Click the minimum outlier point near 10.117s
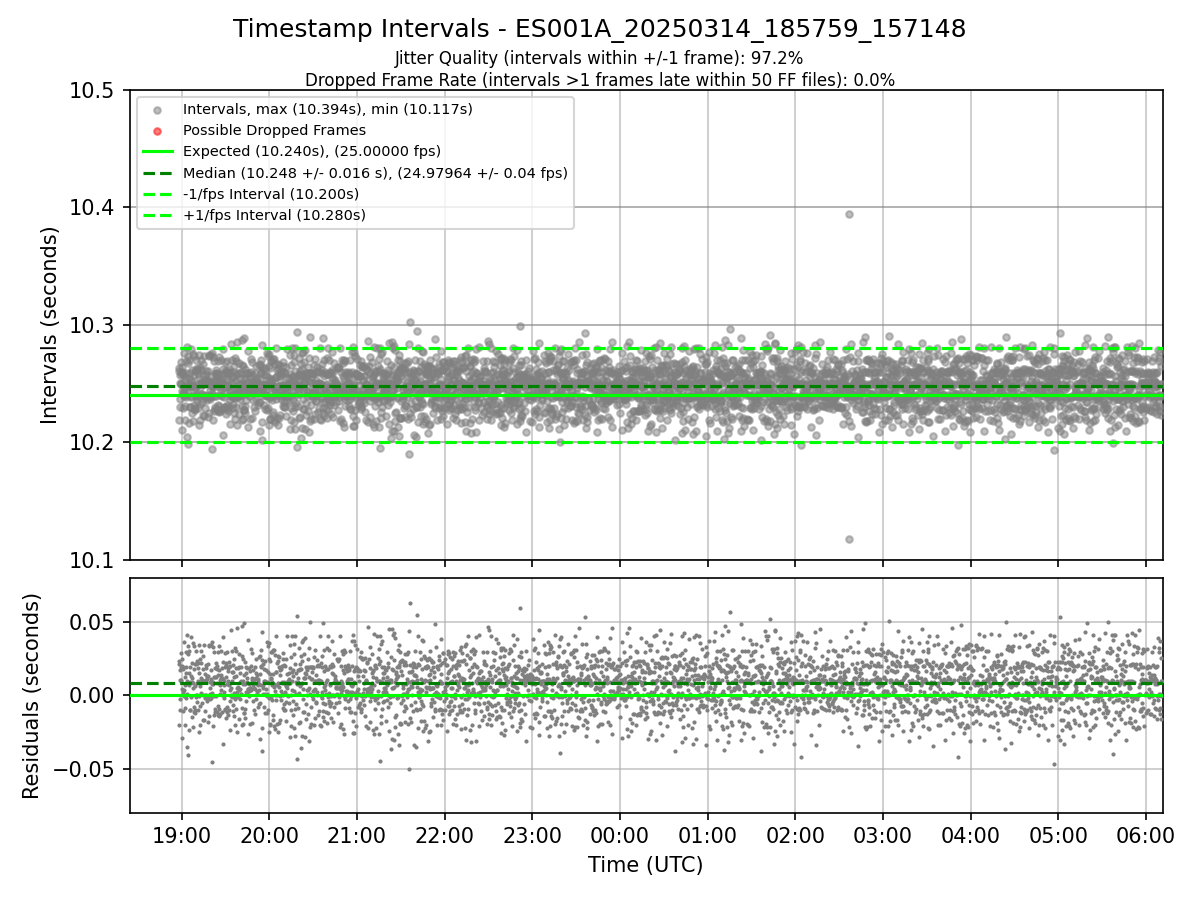Image resolution: width=1200 pixels, height=900 pixels. pyautogui.click(x=849, y=539)
